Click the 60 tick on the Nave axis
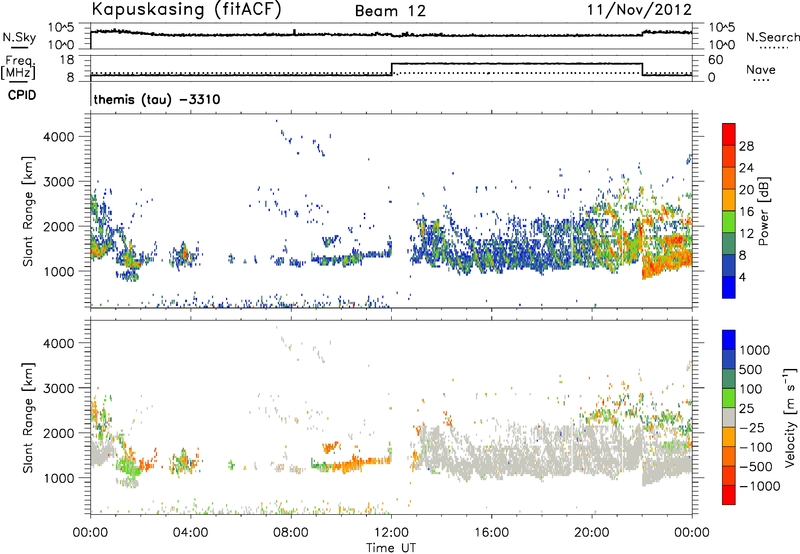This screenshot has height=554, width=800. click(x=716, y=60)
